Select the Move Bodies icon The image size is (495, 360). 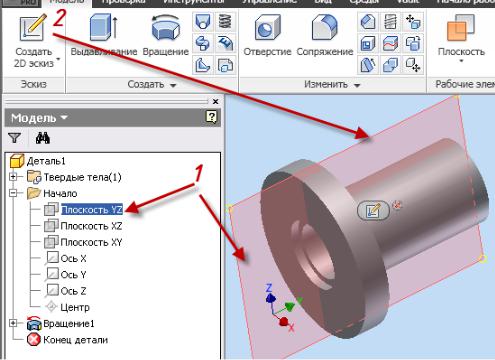413,22
